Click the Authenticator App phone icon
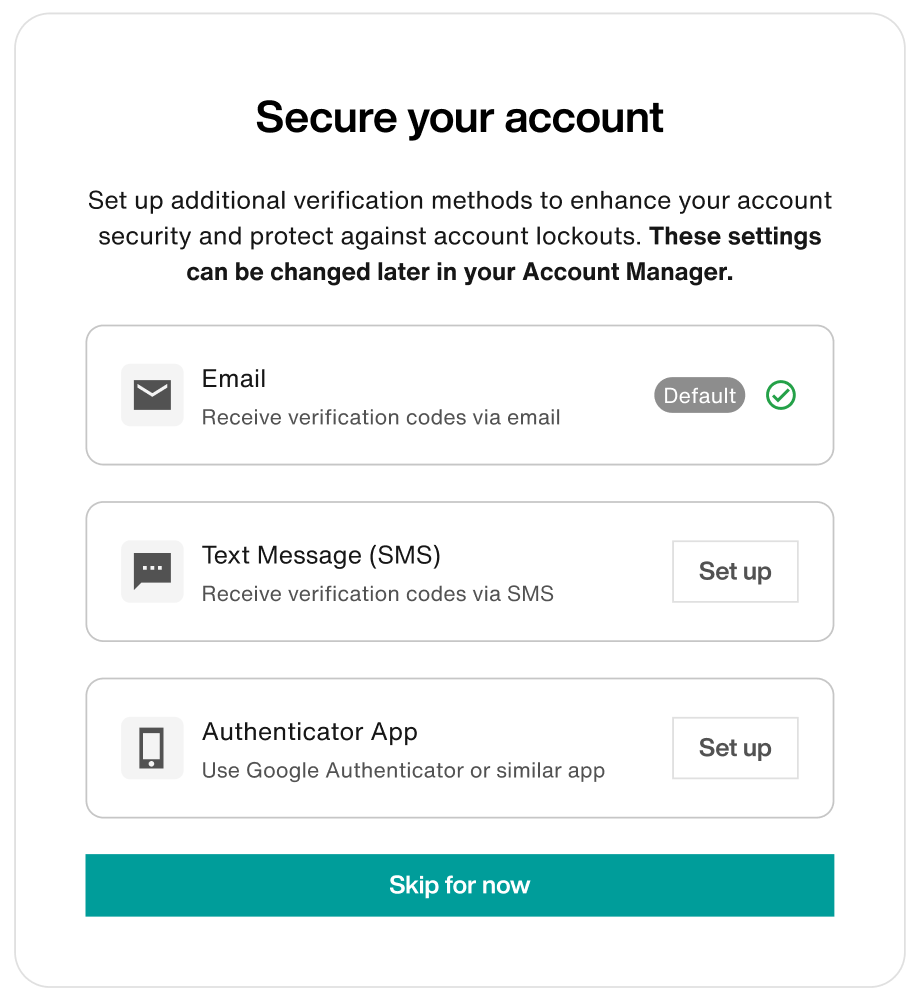This screenshot has width=919, height=1006. 152,748
